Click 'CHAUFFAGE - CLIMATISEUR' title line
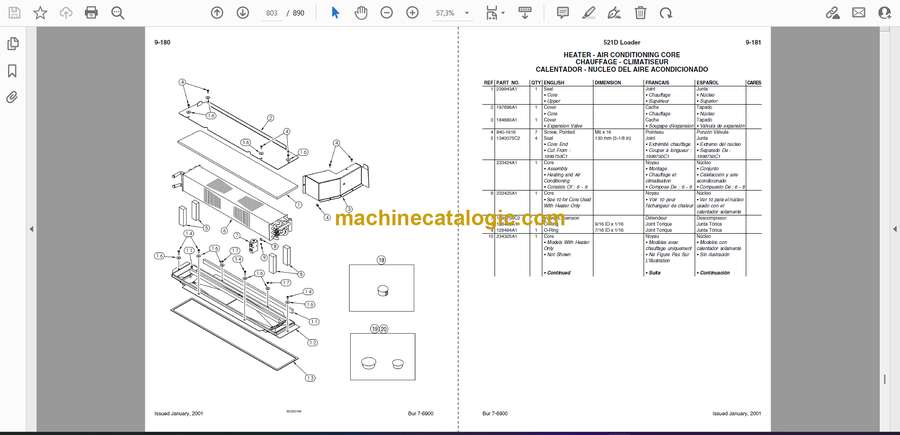 point(622,62)
